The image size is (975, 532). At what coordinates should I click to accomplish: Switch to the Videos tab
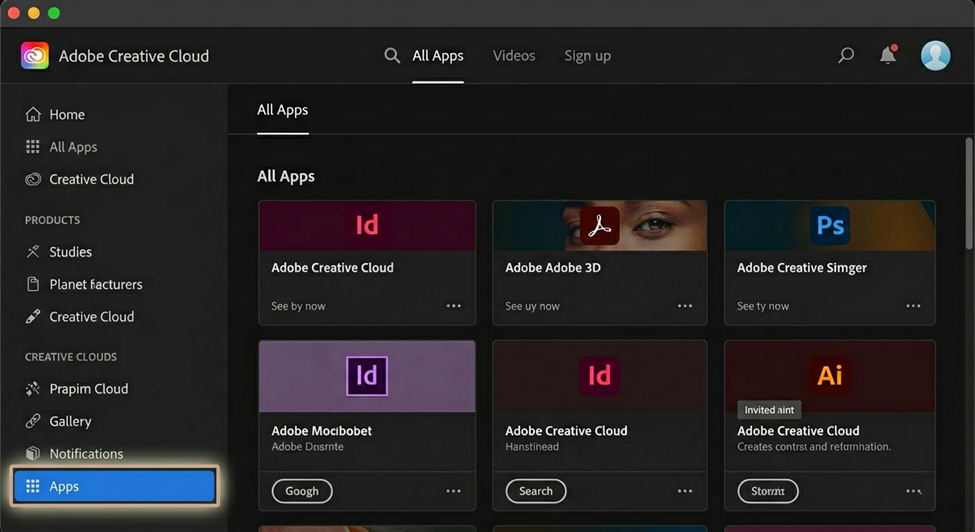click(514, 55)
